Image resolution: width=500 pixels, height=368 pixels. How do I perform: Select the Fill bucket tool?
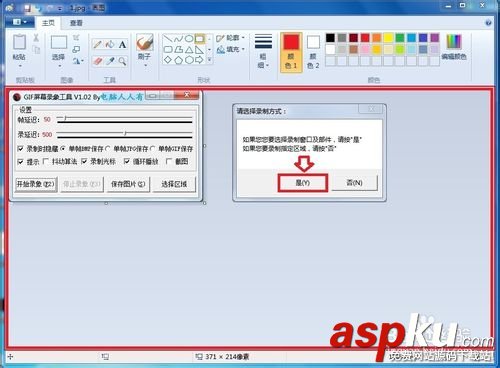[x=110, y=44]
